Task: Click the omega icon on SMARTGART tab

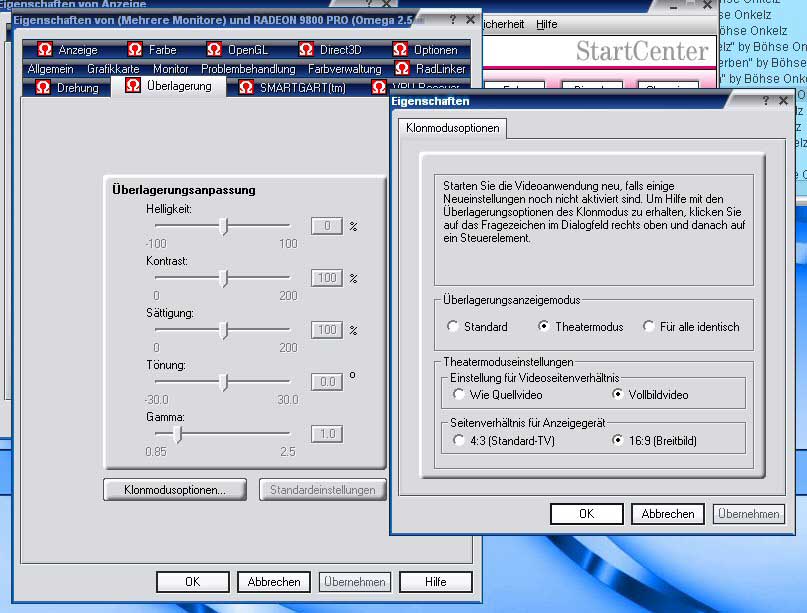Action: point(246,87)
